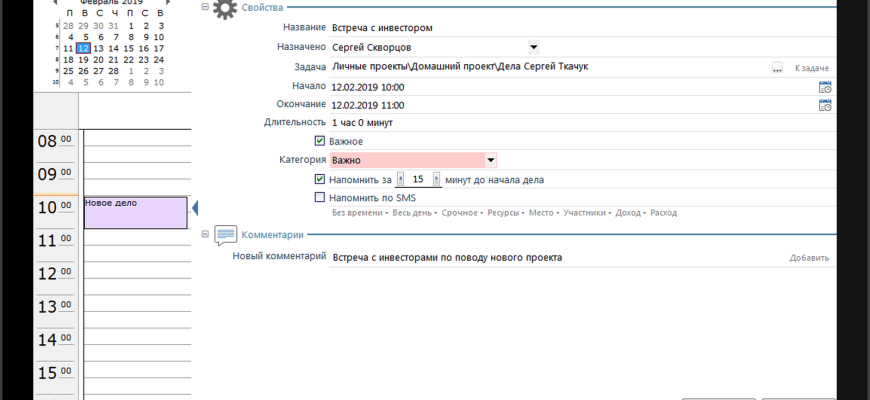Screen dimensions: 870x400
Task: Decrease reminder minutes with the left arrow
Action: click(401, 179)
